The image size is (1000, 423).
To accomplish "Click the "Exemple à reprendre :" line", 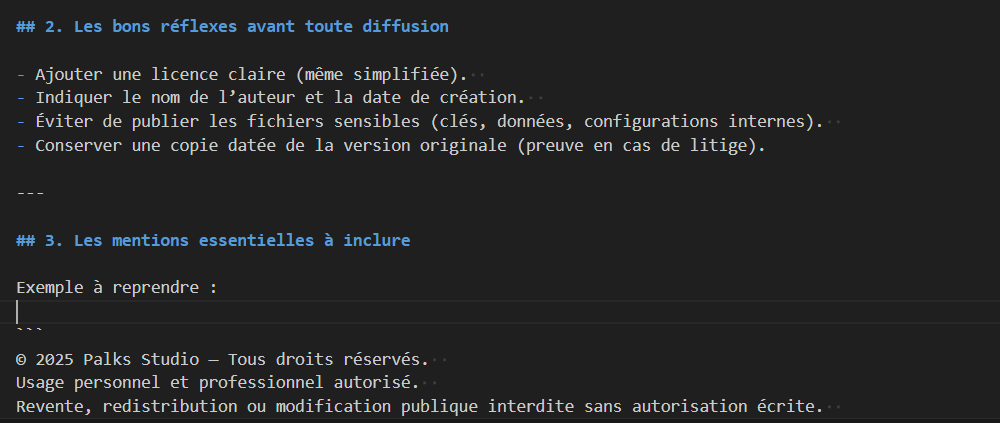I will click(117, 288).
